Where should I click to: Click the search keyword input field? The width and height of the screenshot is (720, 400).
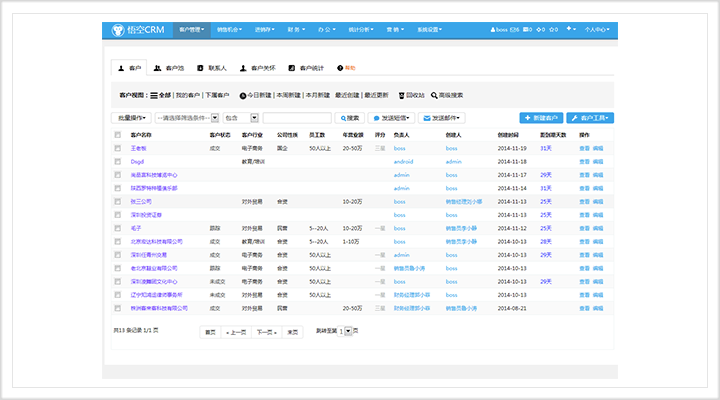(297, 117)
